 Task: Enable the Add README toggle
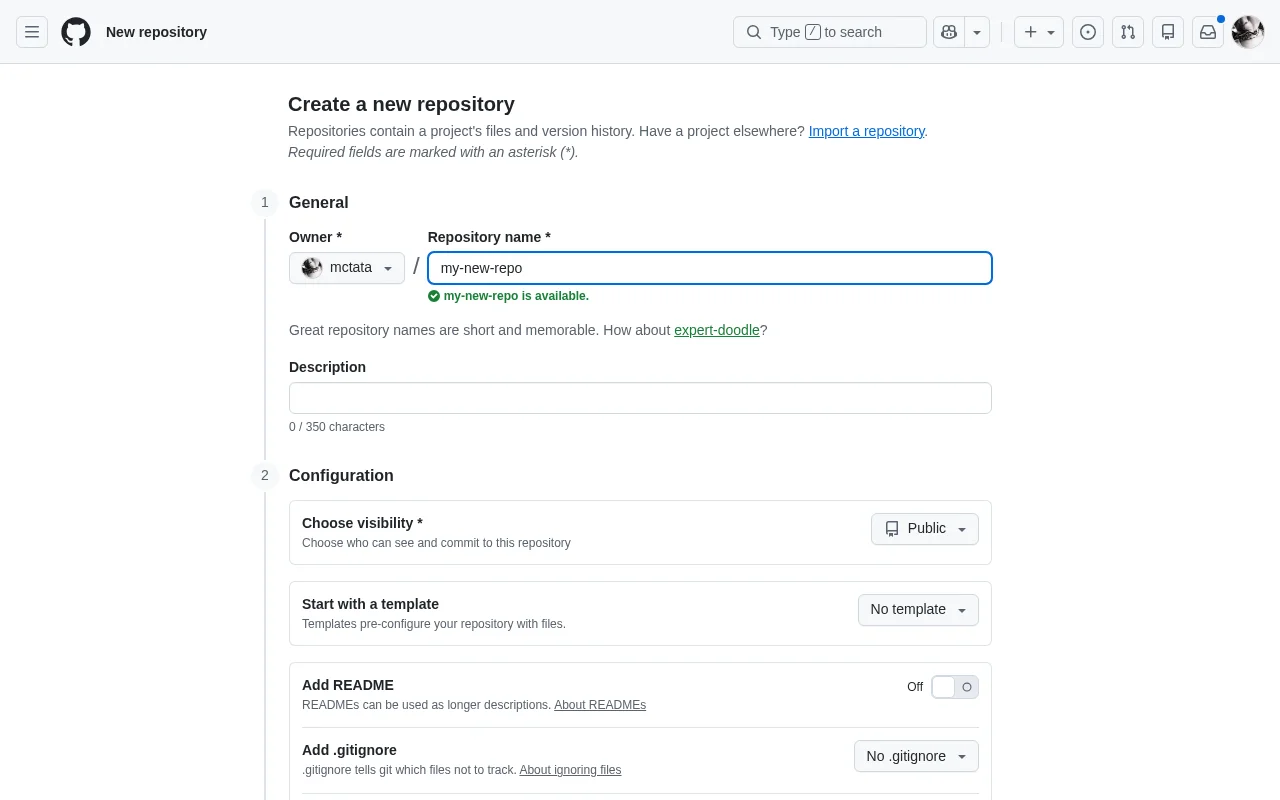[955, 687]
